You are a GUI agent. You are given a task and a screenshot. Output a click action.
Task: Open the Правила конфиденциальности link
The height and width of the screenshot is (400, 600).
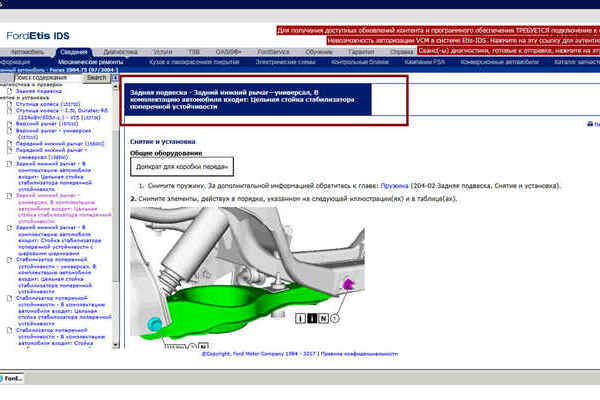pyautogui.click(x=359, y=354)
